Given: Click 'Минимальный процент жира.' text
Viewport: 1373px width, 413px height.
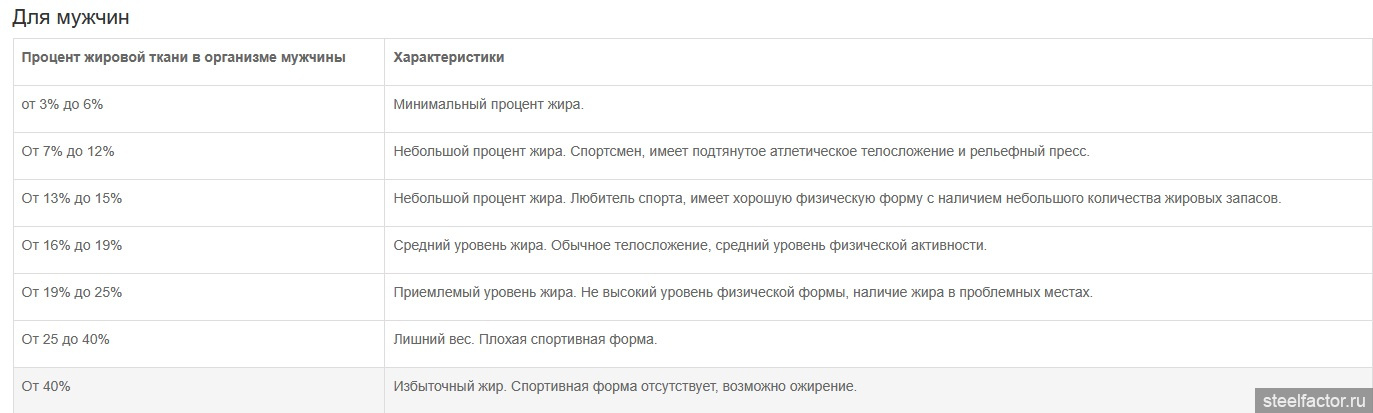Looking at the screenshot, I should click(x=489, y=104).
